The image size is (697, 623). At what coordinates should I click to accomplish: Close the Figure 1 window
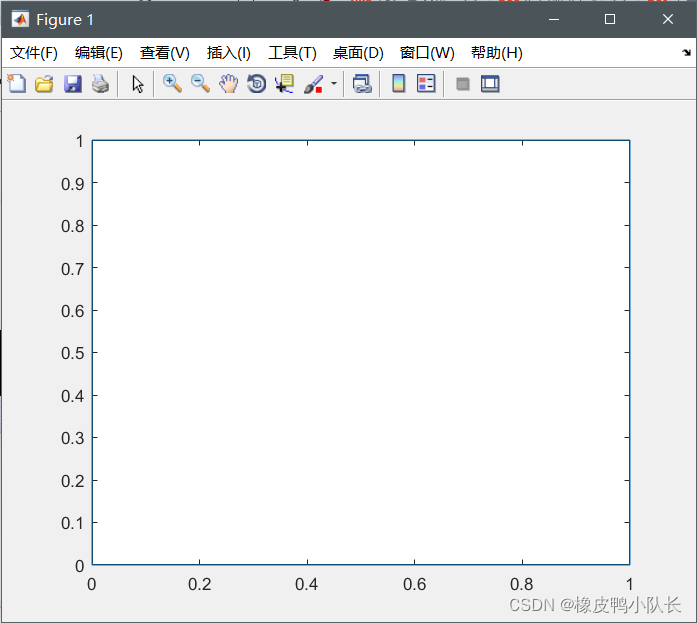[668, 19]
